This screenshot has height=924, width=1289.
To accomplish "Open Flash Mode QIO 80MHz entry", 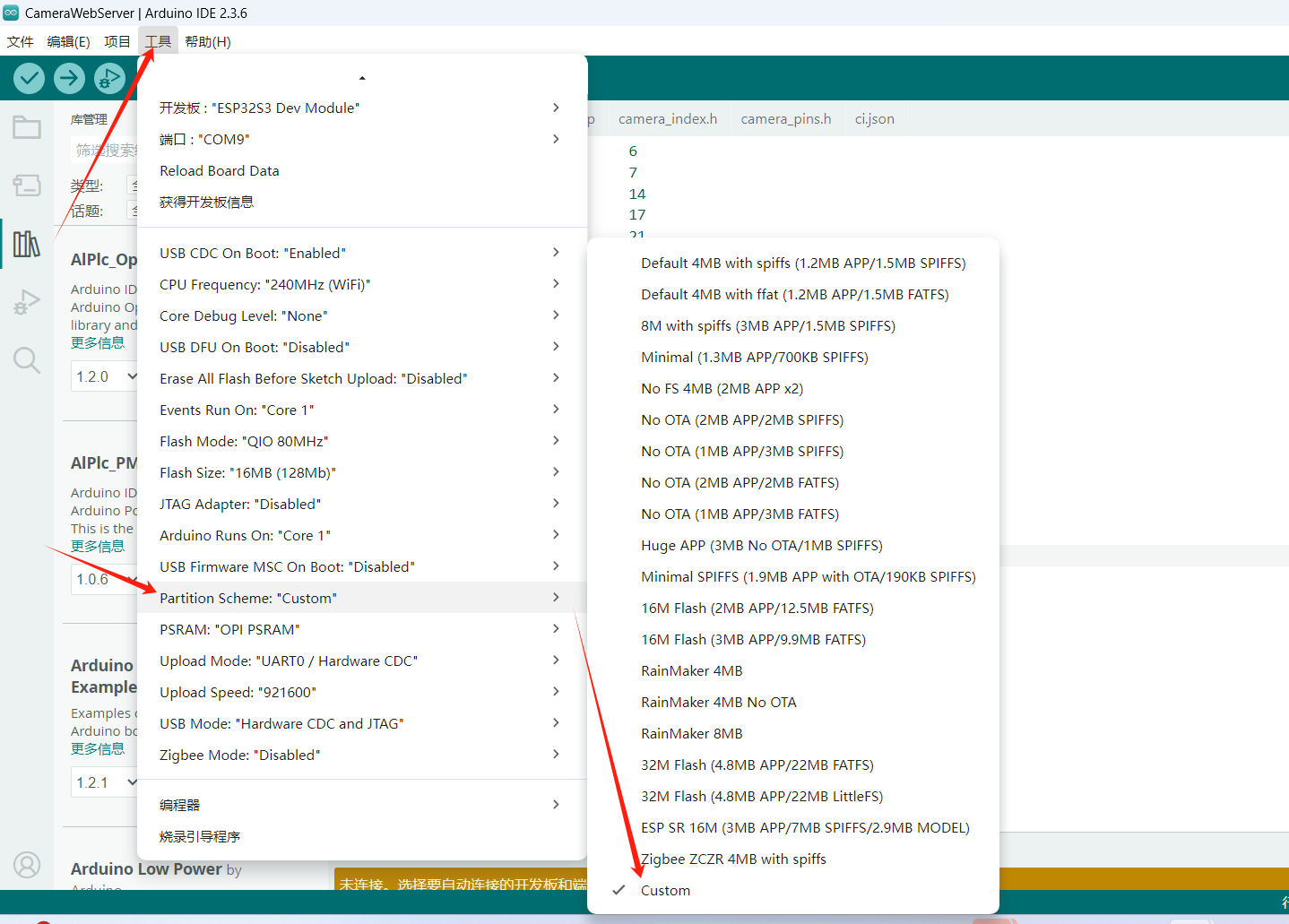I will point(362,441).
